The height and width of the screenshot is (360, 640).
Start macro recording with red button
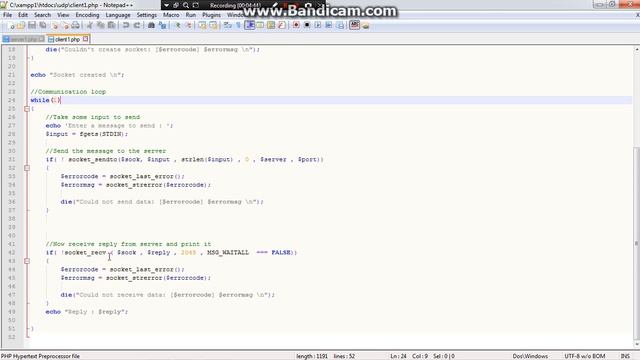pyautogui.click(x=296, y=25)
